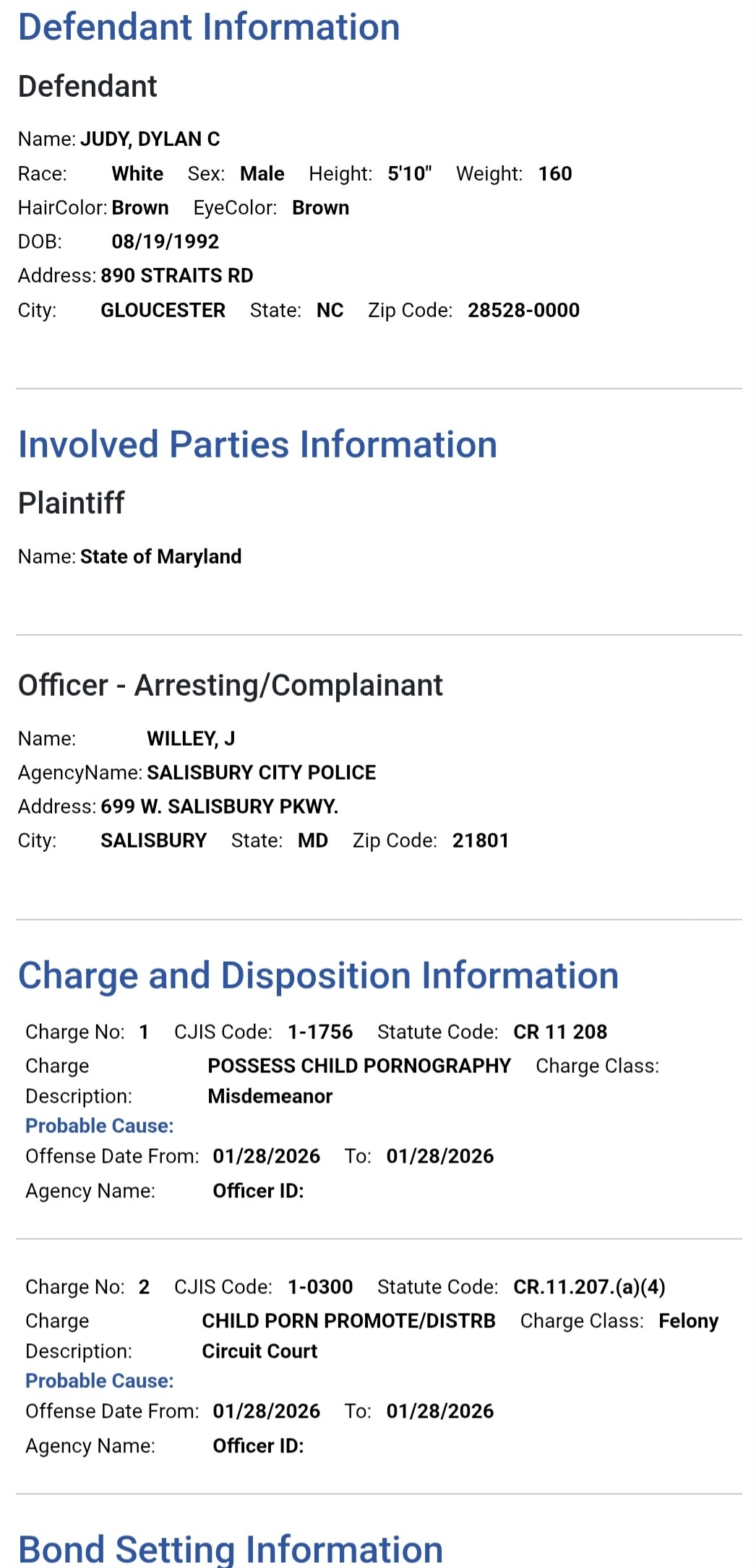Click the Officer - Arresting/Complainant heading
Viewport: 756px width, 1568px height.
[231, 685]
